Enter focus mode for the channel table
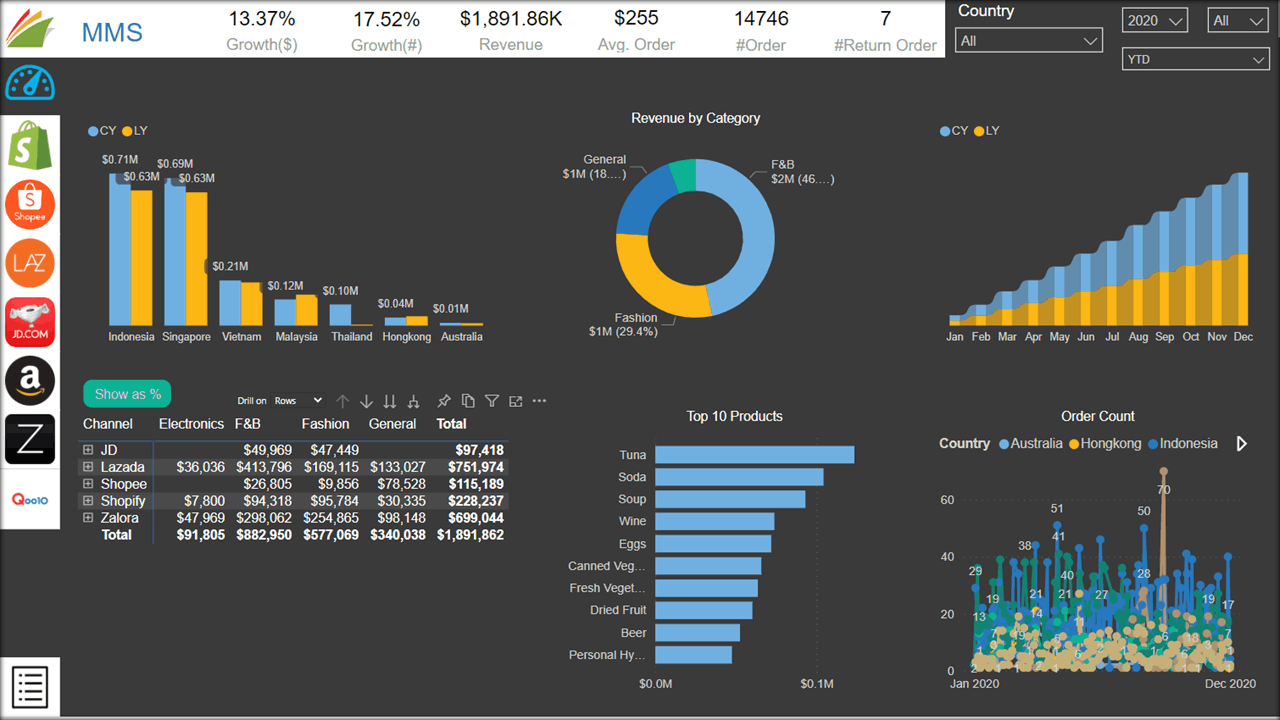This screenshot has width=1280, height=720. 515,400
